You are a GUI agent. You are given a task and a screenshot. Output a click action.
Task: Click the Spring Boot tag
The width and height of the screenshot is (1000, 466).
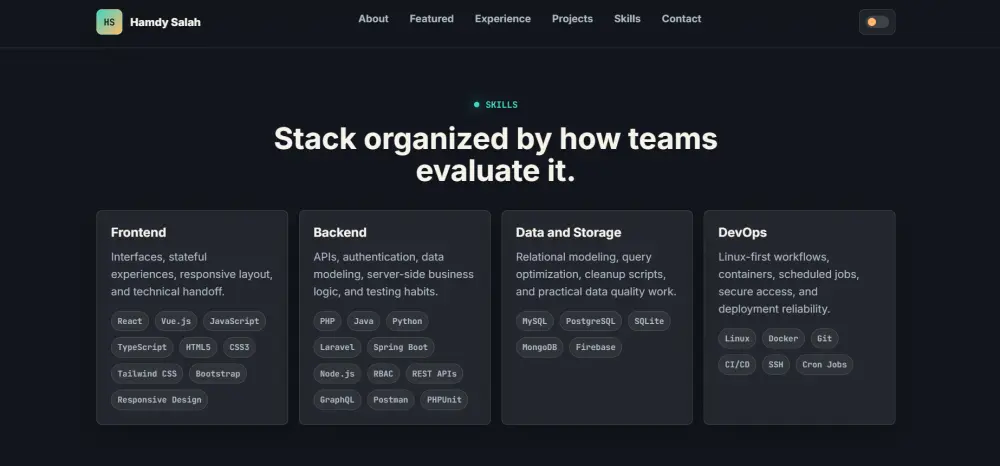(x=401, y=347)
